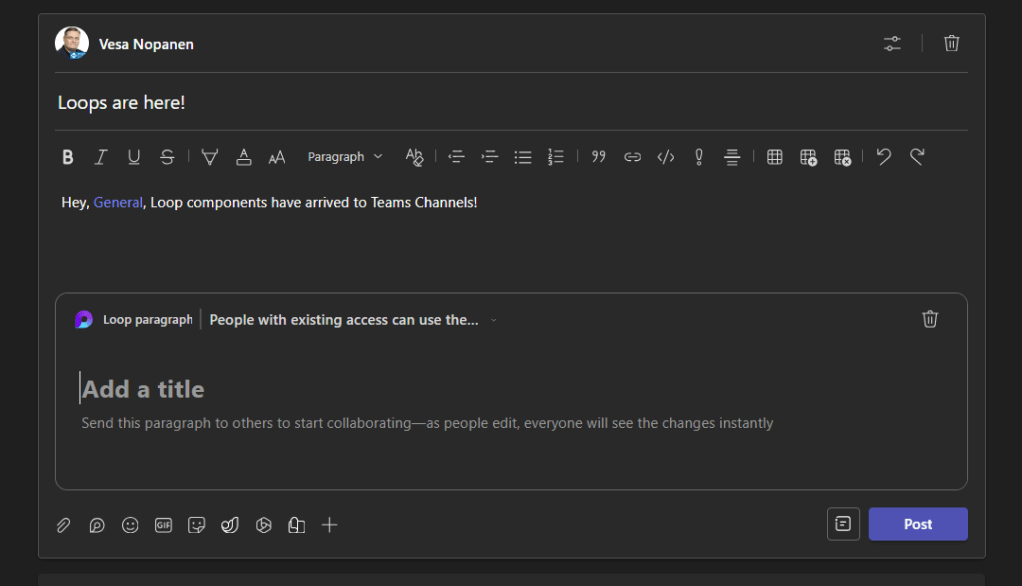
Task: Open the Paragraph style dropdown
Action: tap(345, 157)
